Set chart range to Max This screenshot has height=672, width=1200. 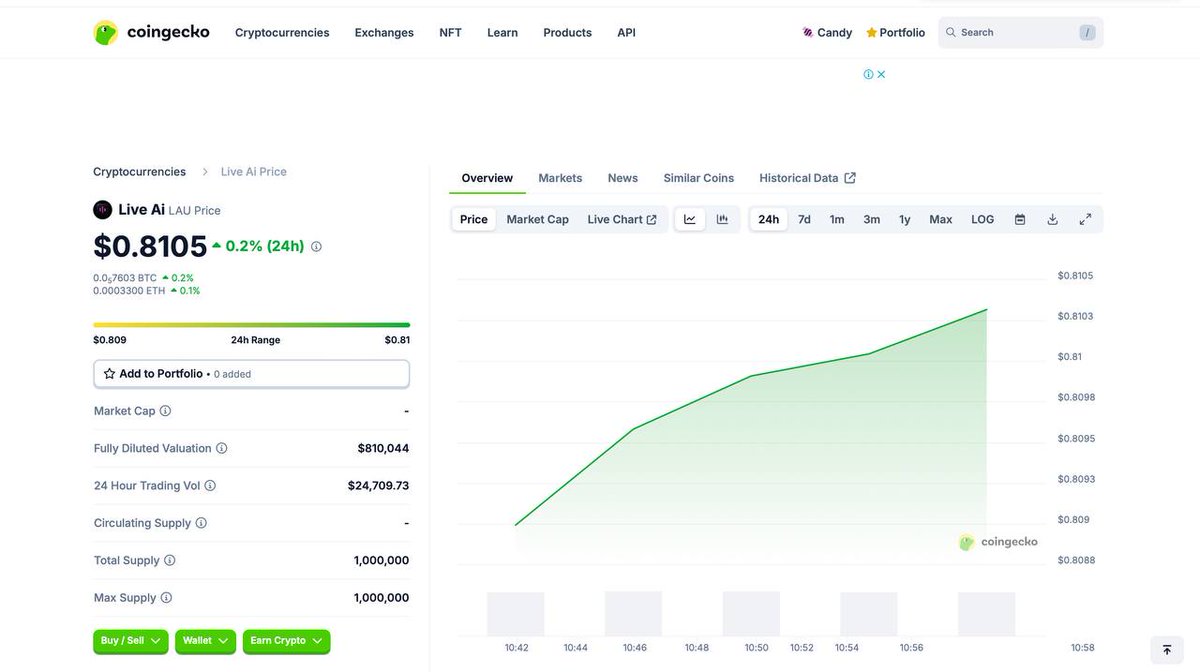941,219
